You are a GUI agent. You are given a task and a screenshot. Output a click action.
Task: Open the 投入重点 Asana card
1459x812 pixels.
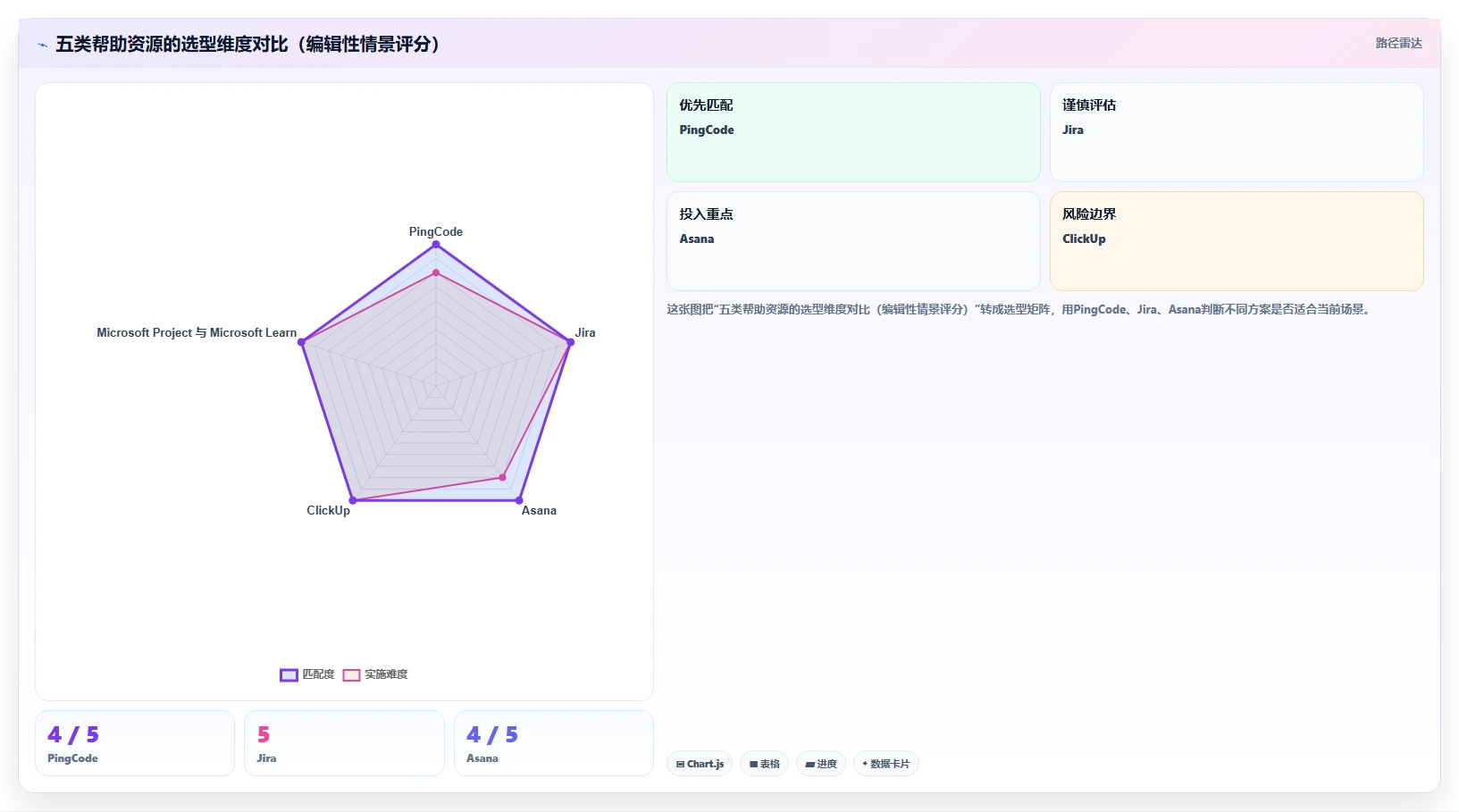pos(853,241)
